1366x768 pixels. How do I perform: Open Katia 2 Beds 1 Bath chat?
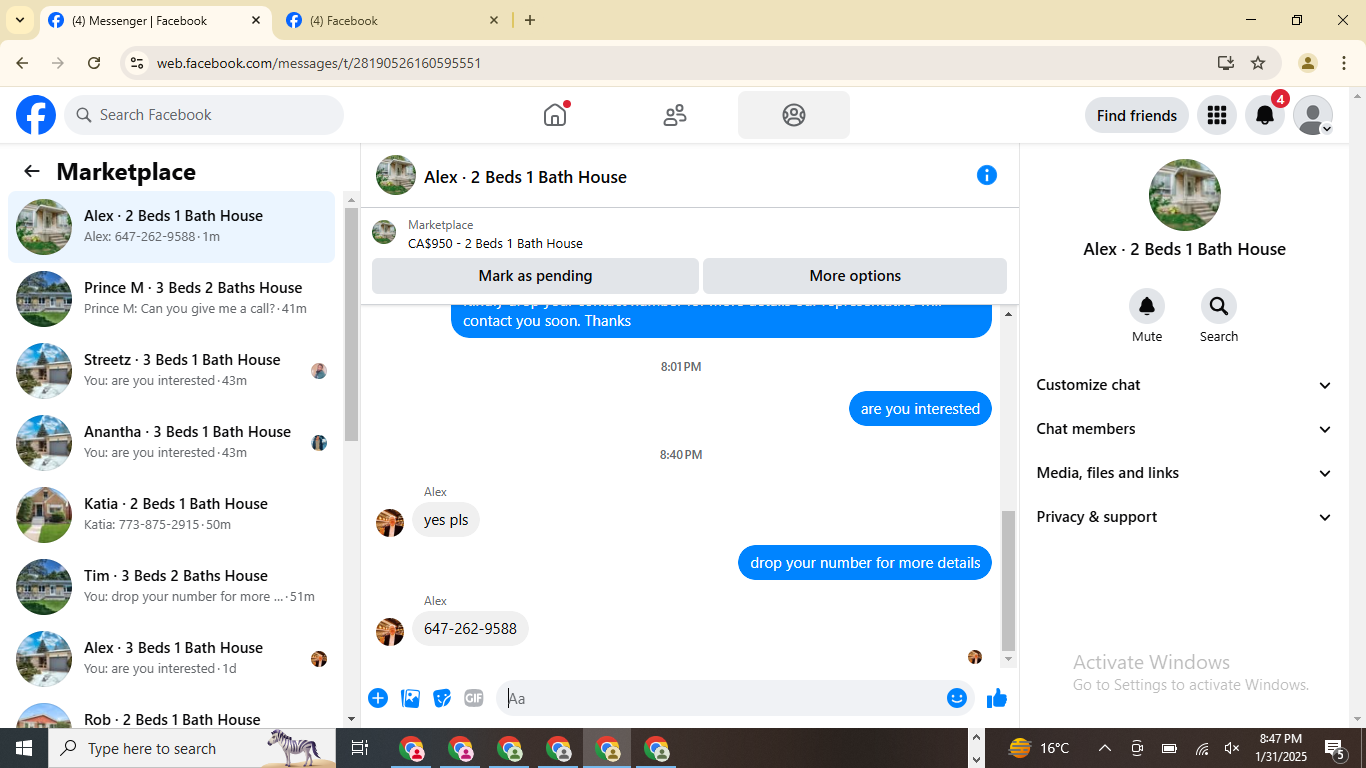click(x=172, y=515)
